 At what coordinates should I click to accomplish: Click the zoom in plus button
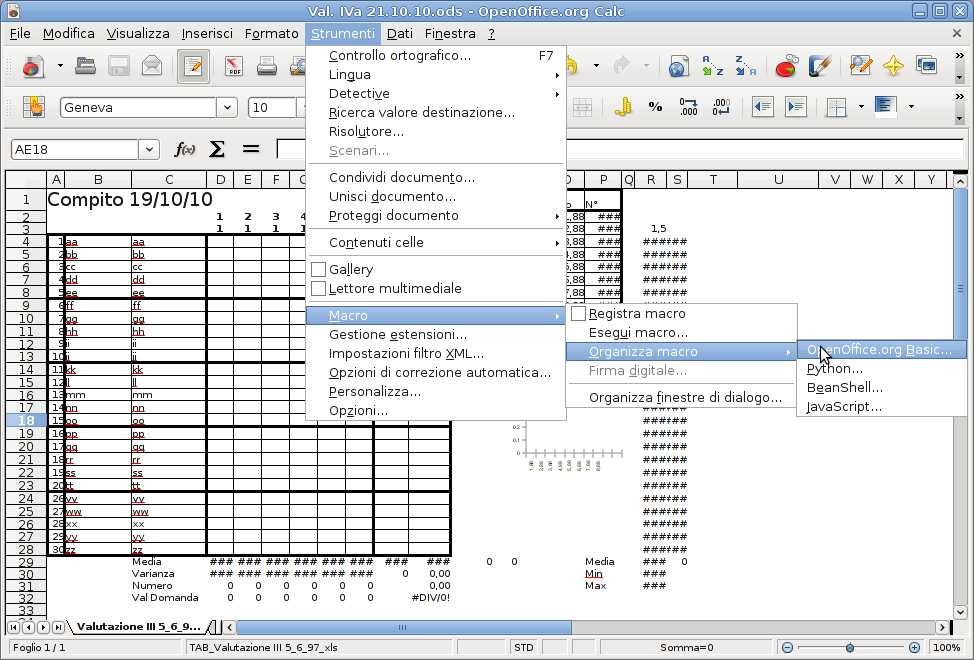coord(914,648)
